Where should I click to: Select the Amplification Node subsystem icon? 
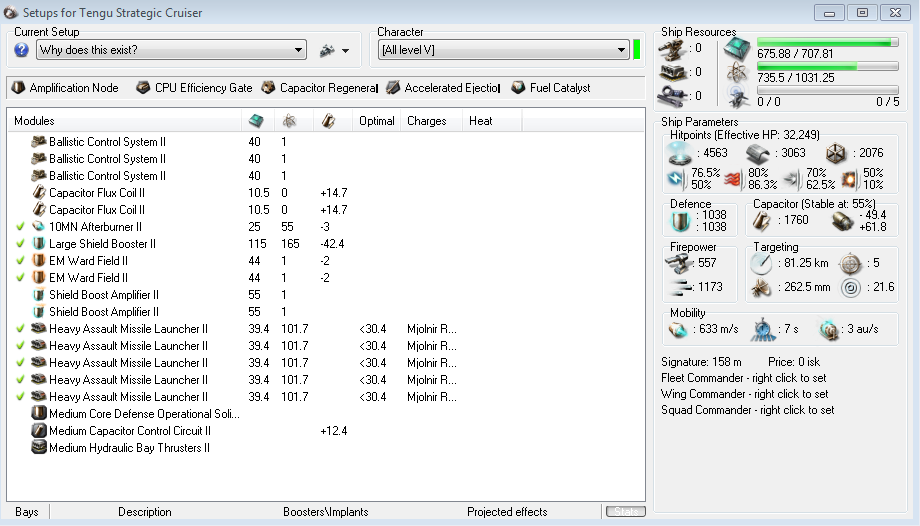point(18,87)
